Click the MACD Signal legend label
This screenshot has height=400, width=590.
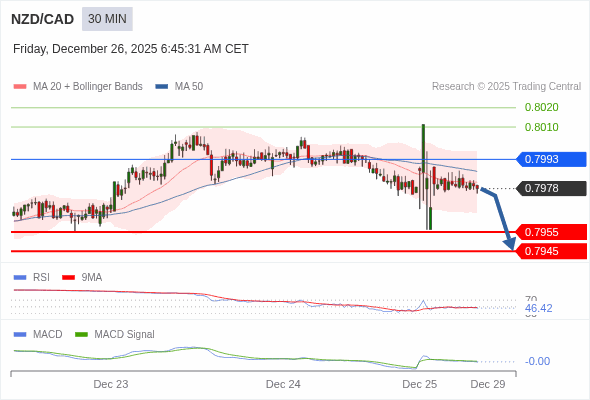tap(124, 335)
